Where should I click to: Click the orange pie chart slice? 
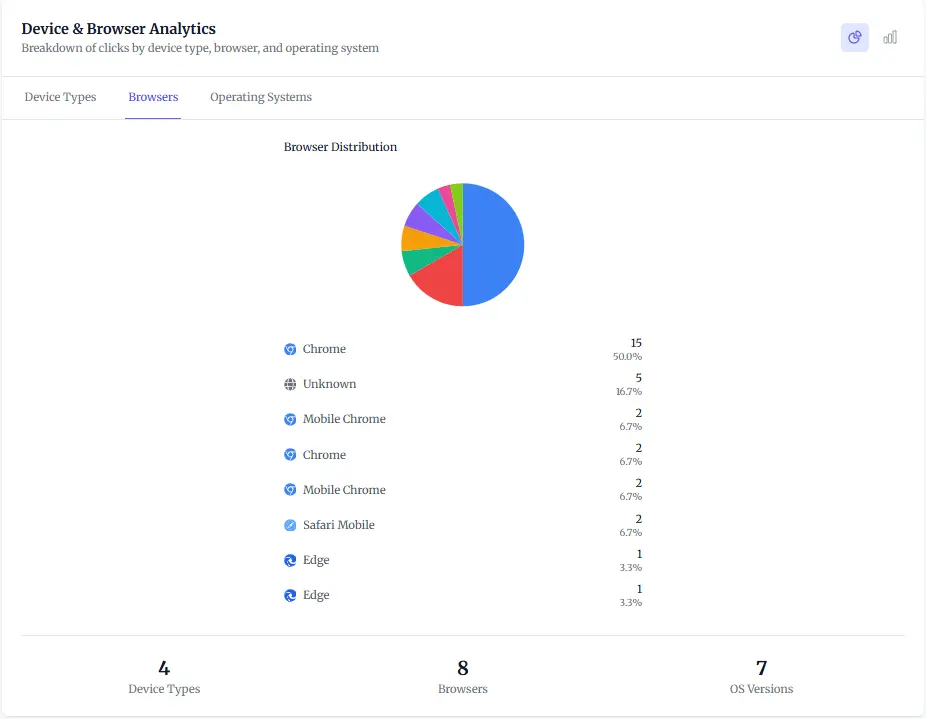point(418,238)
